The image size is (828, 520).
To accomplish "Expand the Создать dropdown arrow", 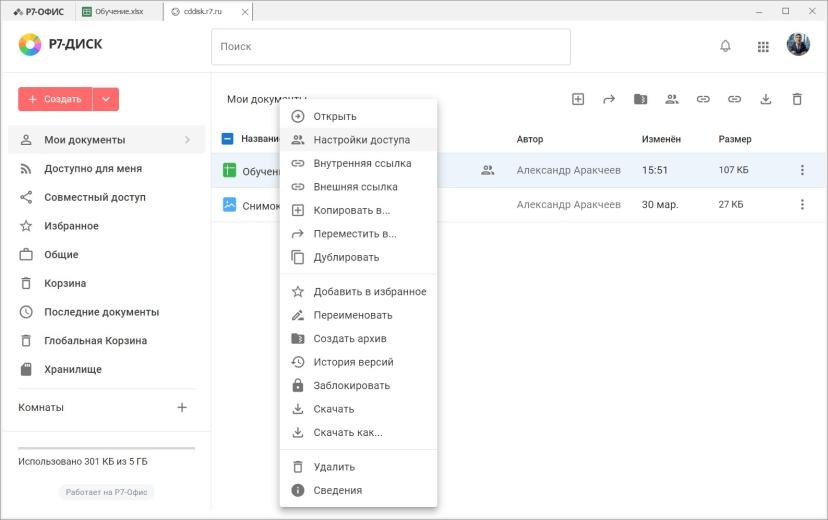I will (x=106, y=99).
